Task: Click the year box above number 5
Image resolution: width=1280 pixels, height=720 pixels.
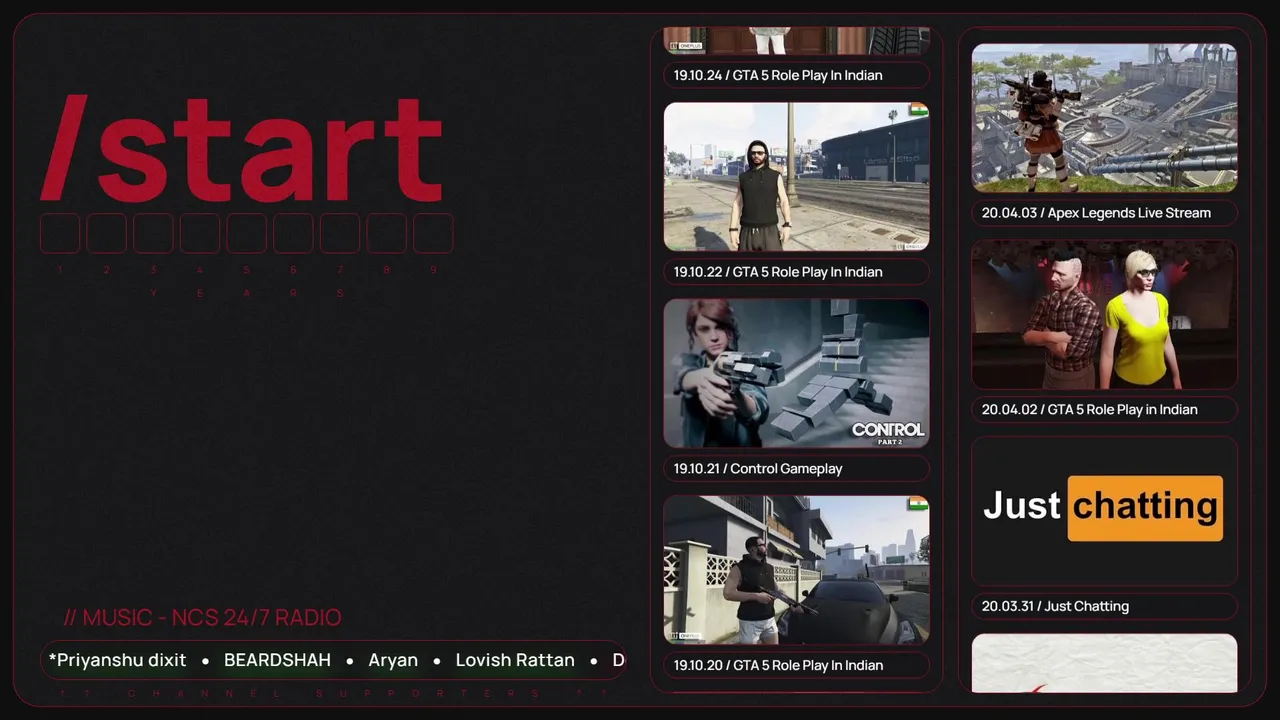Action: point(246,233)
